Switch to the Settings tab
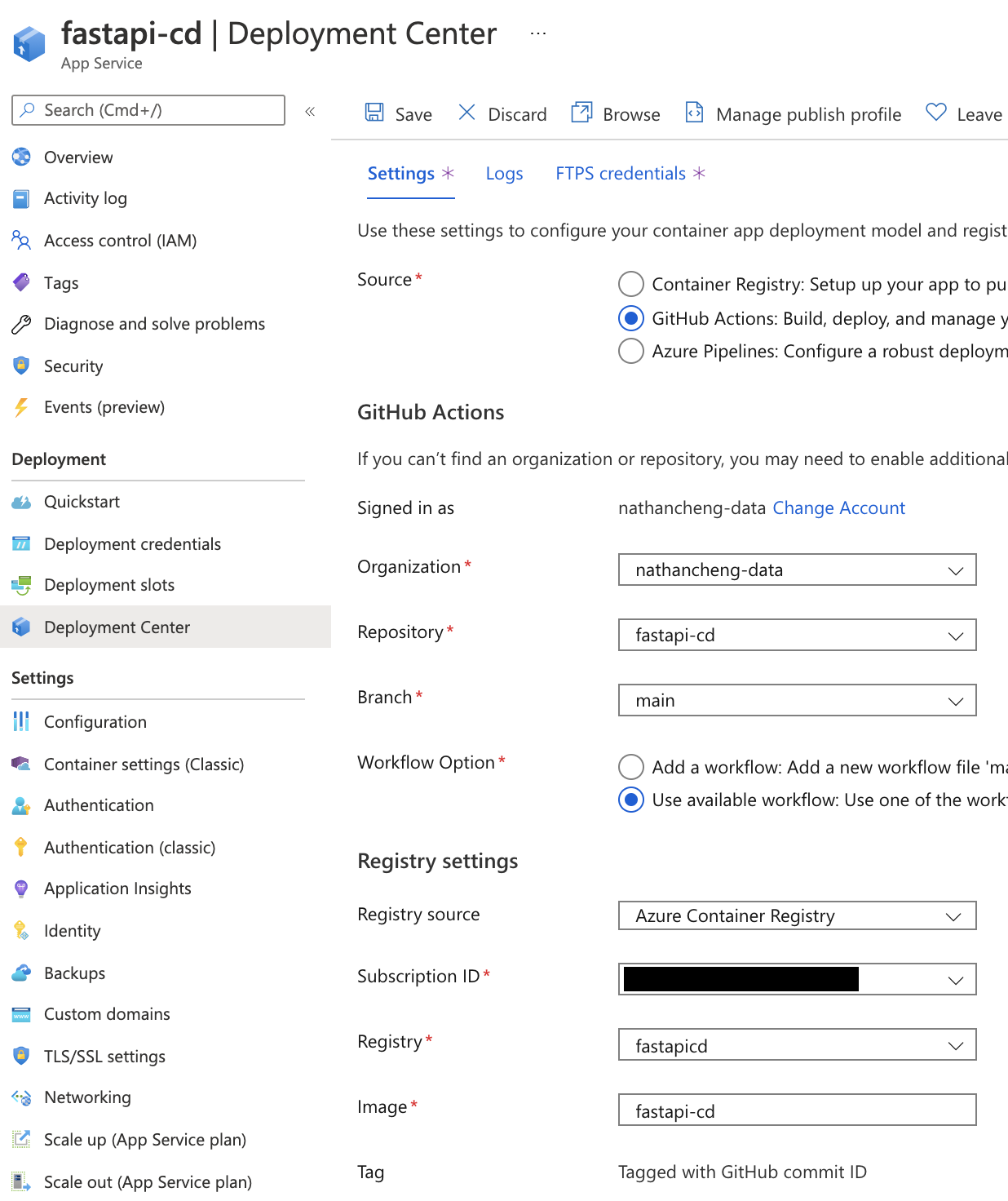This screenshot has height=1201, width=1008. [411, 174]
